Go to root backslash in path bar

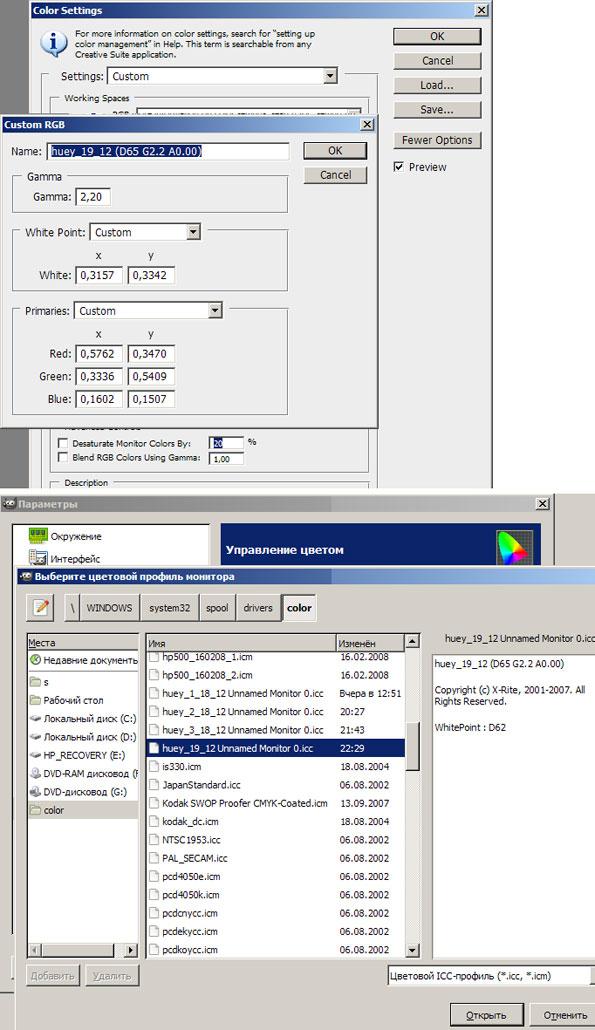click(72, 608)
